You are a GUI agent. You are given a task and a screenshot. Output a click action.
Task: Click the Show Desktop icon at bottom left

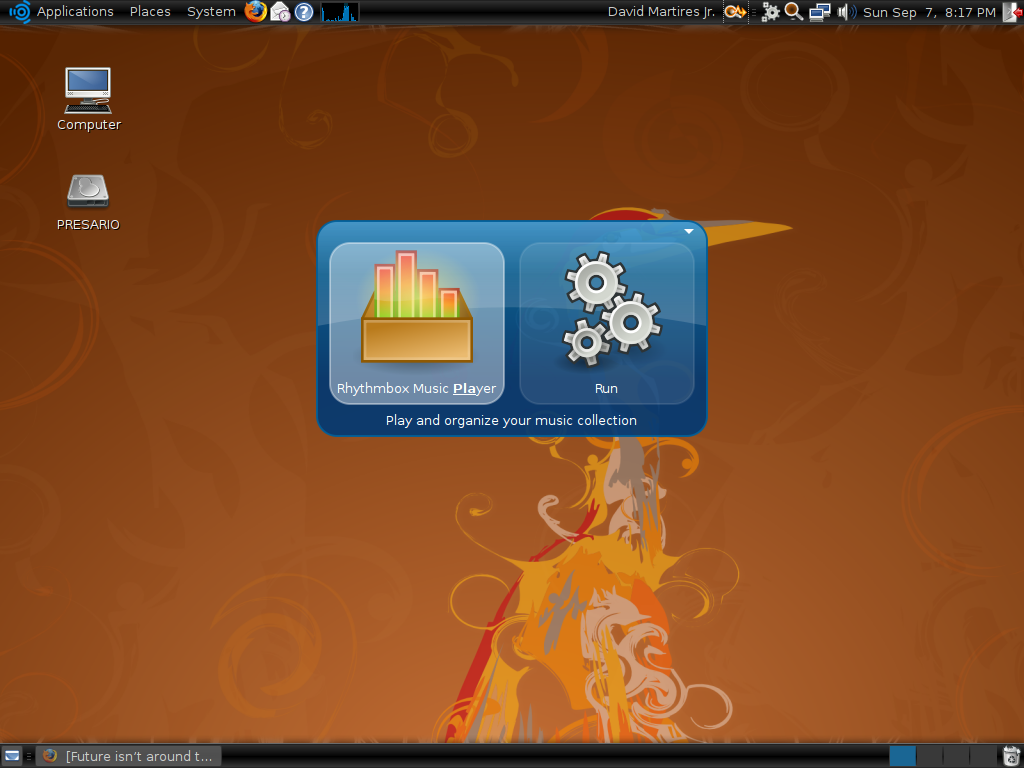11,756
